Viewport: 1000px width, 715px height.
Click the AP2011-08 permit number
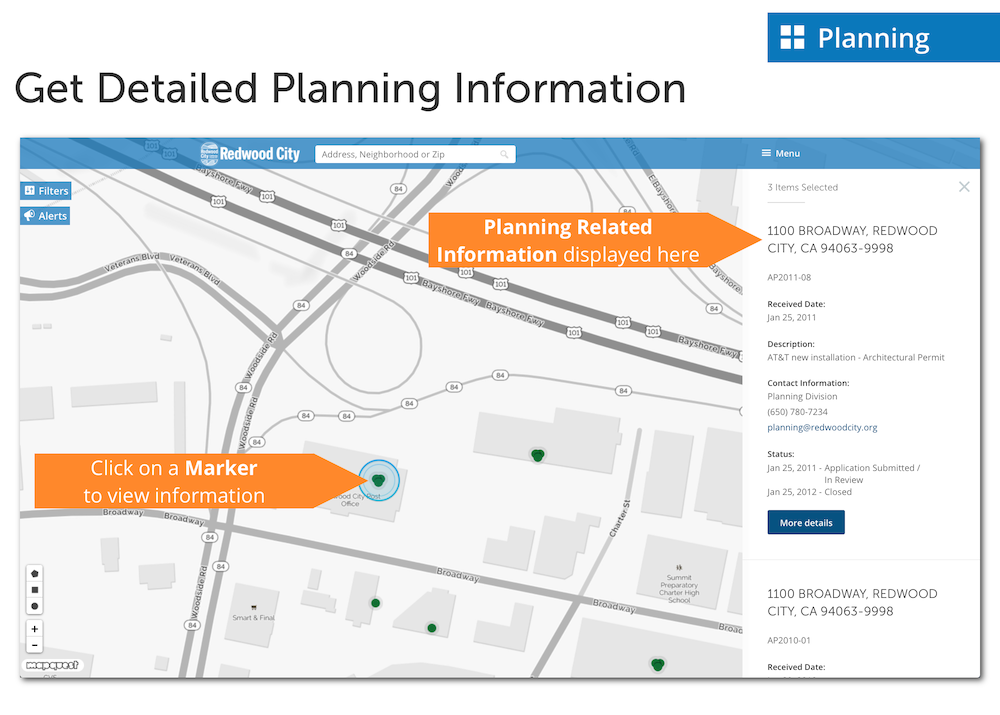click(x=789, y=277)
